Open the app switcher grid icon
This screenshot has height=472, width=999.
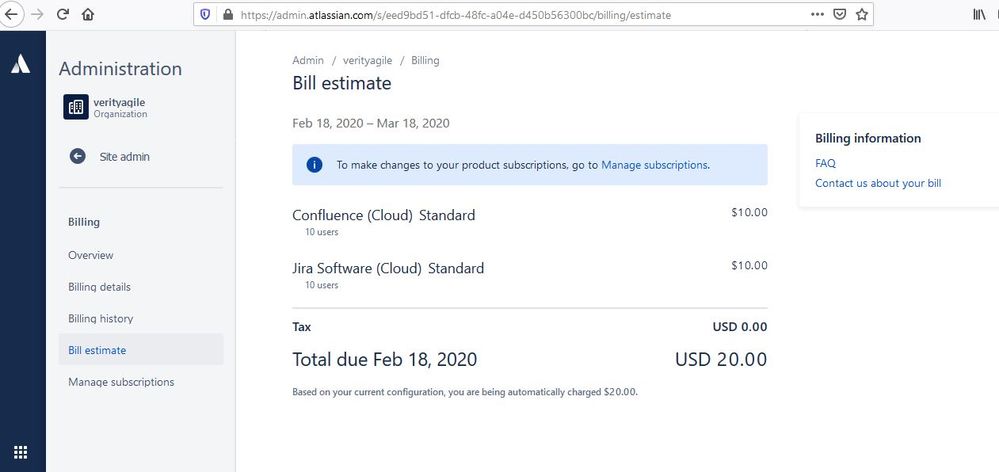click(20, 452)
